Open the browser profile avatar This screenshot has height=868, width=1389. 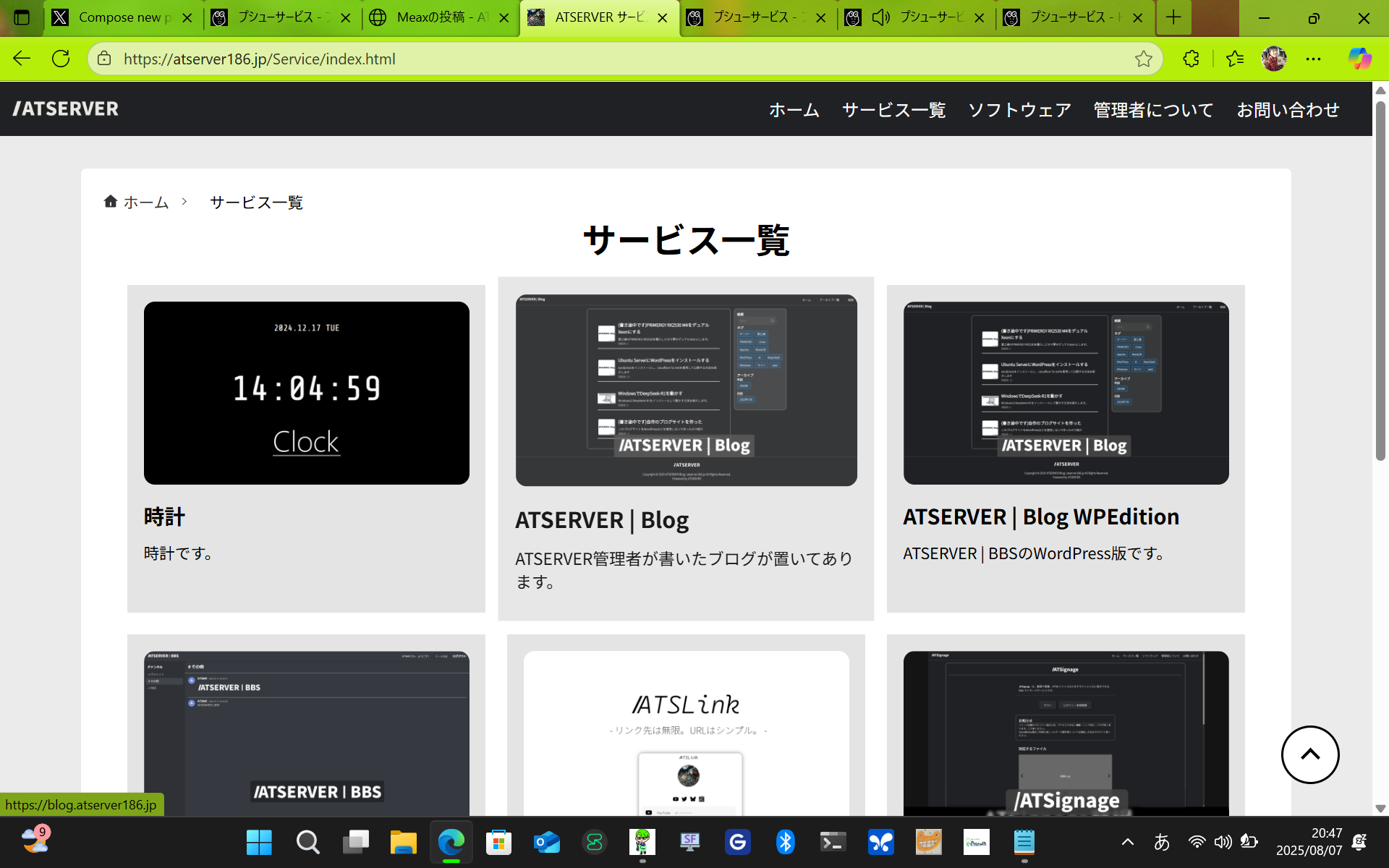click(1274, 59)
